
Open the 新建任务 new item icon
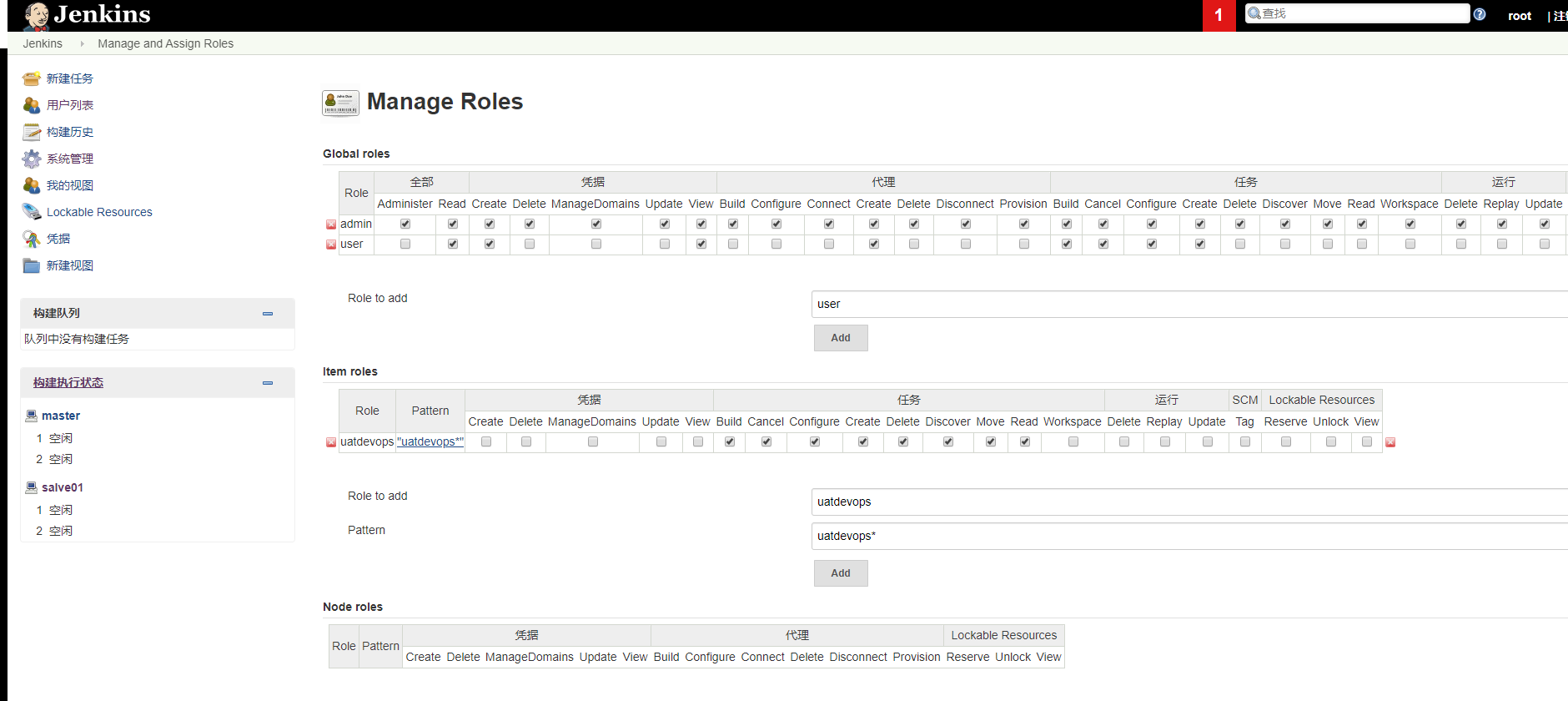[x=32, y=78]
